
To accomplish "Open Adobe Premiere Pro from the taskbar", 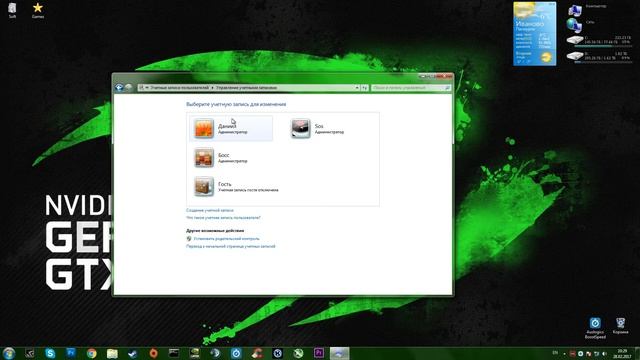I will tap(319, 353).
